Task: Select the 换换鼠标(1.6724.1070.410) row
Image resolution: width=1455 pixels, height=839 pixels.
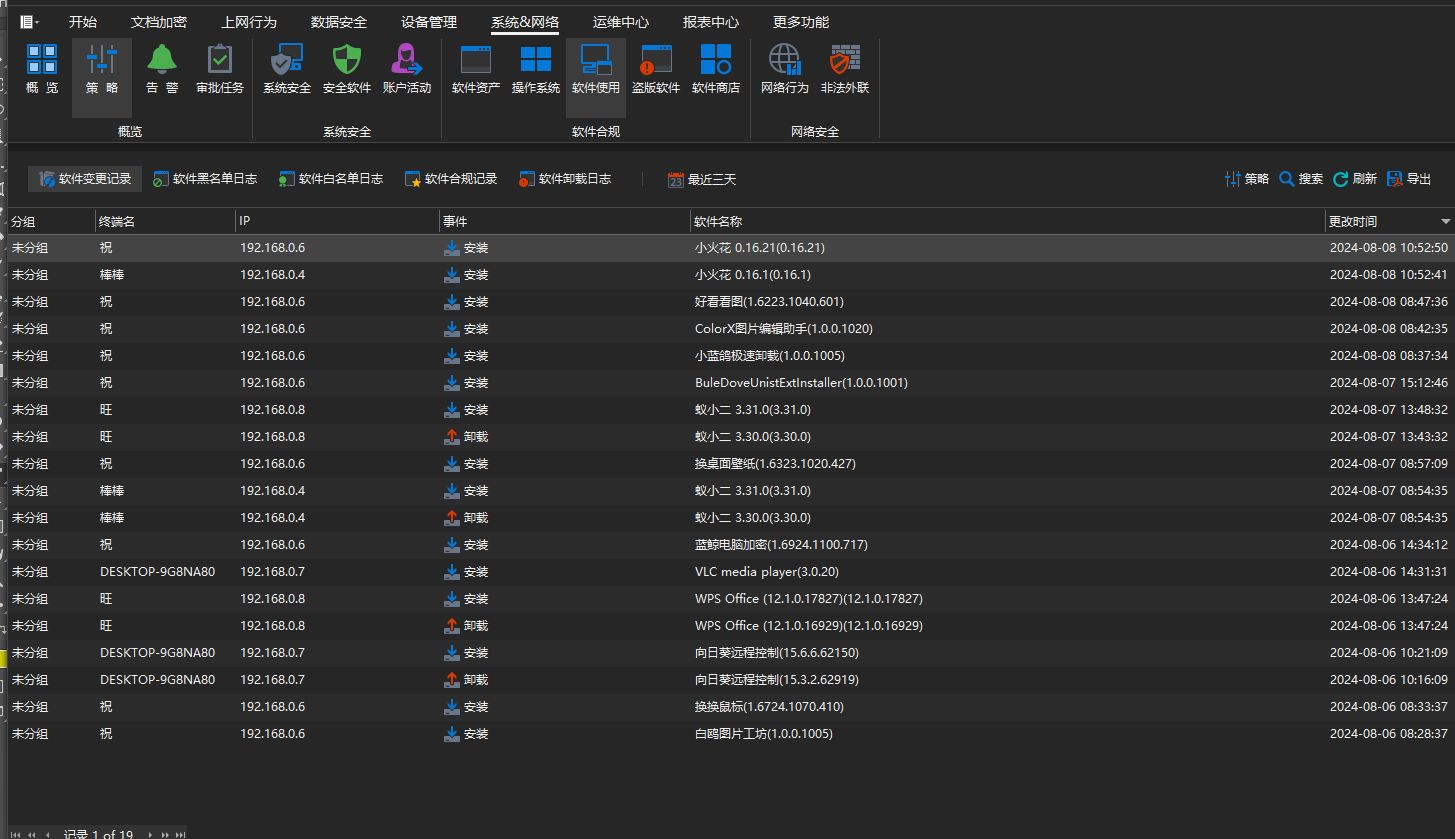Action: (731, 707)
